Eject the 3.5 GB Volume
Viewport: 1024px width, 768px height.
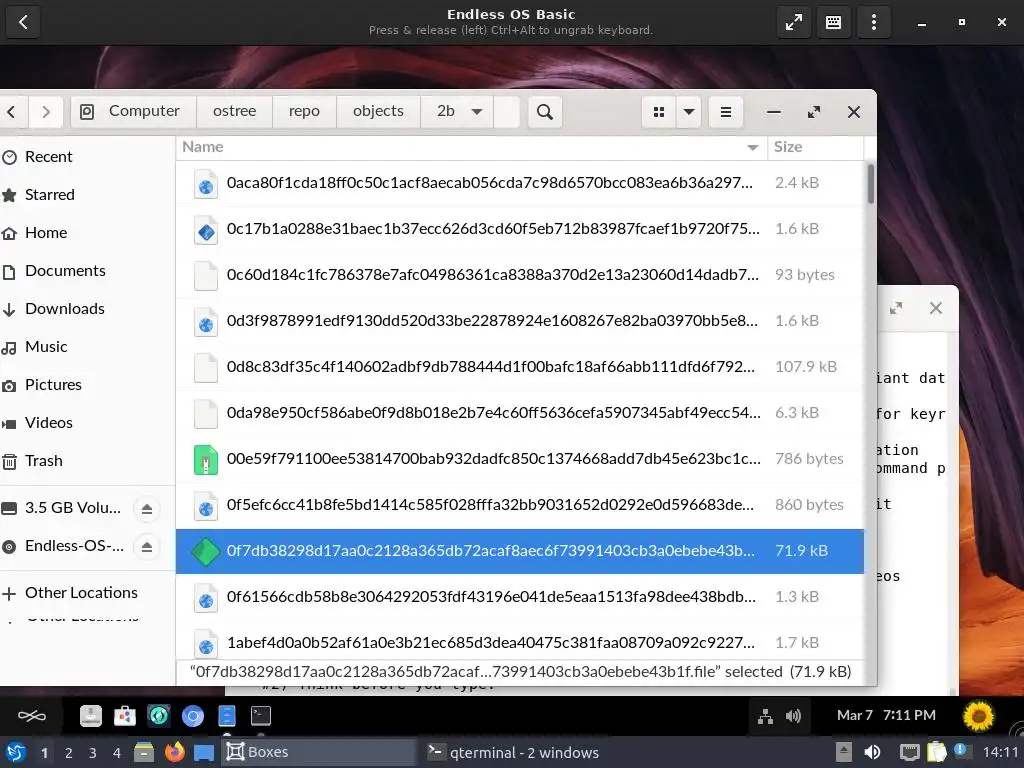[147, 508]
